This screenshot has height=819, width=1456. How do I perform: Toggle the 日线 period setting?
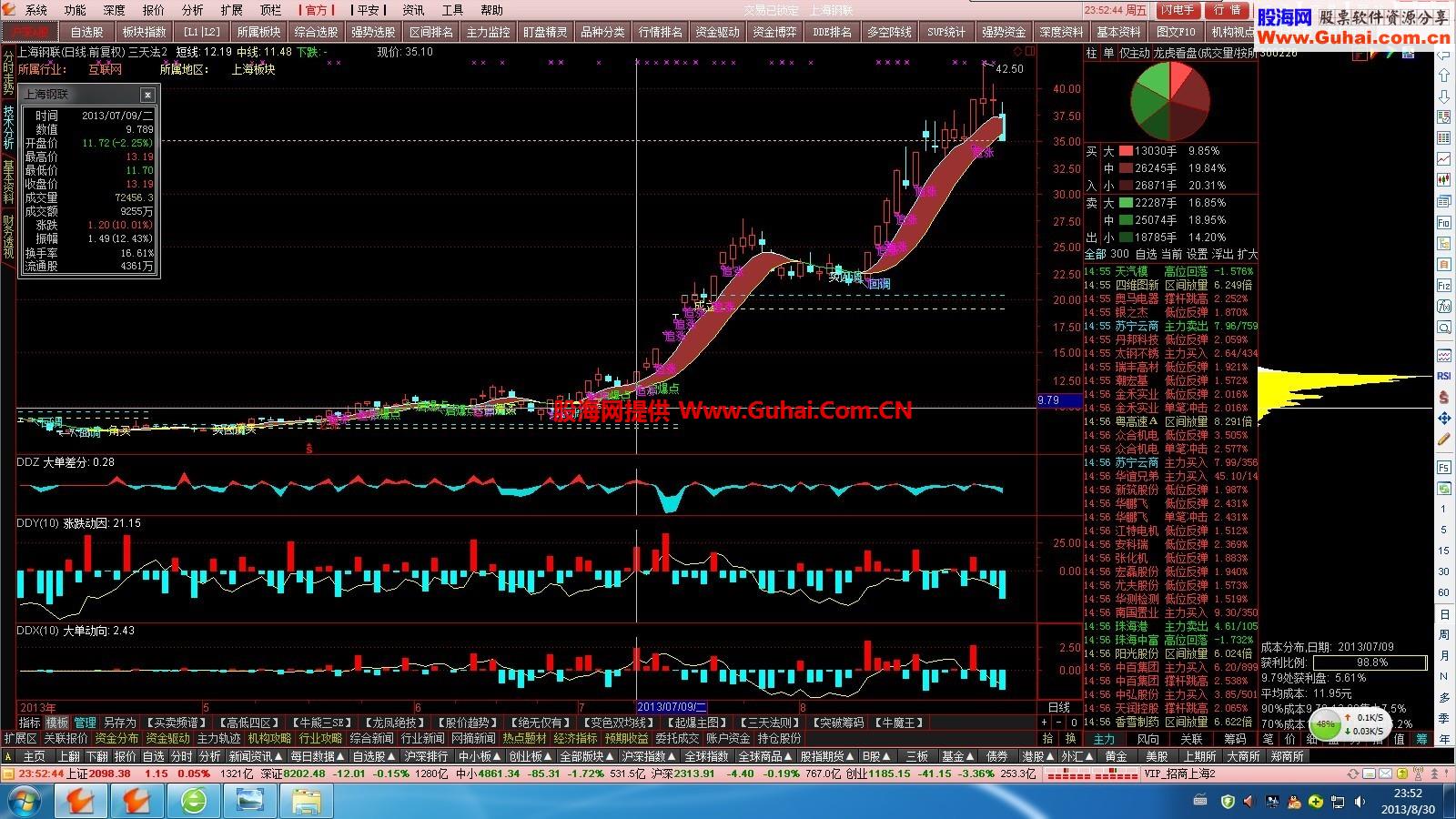pyautogui.click(x=1058, y=707)
